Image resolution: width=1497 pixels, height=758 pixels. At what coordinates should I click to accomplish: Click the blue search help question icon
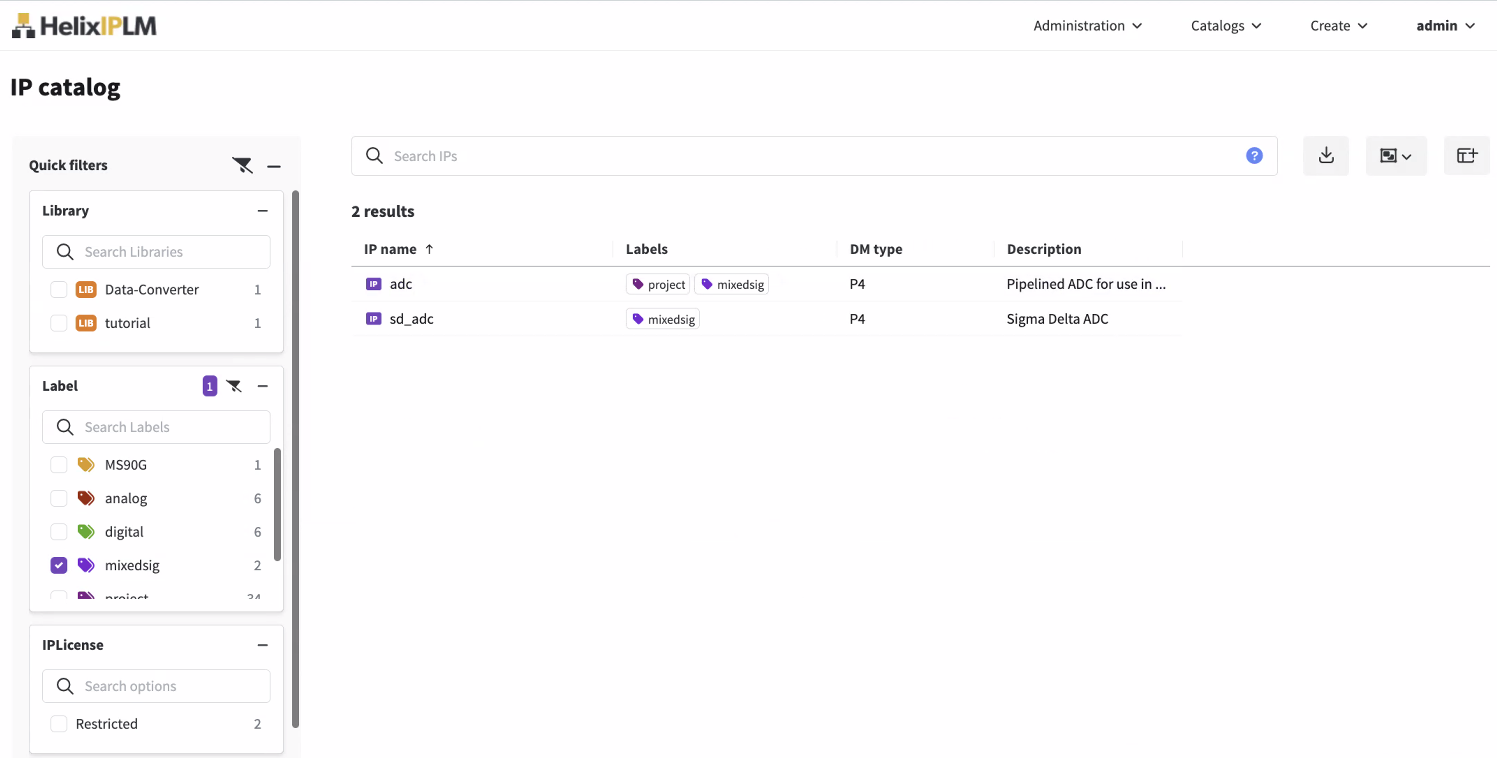(x=1254, y=156)
